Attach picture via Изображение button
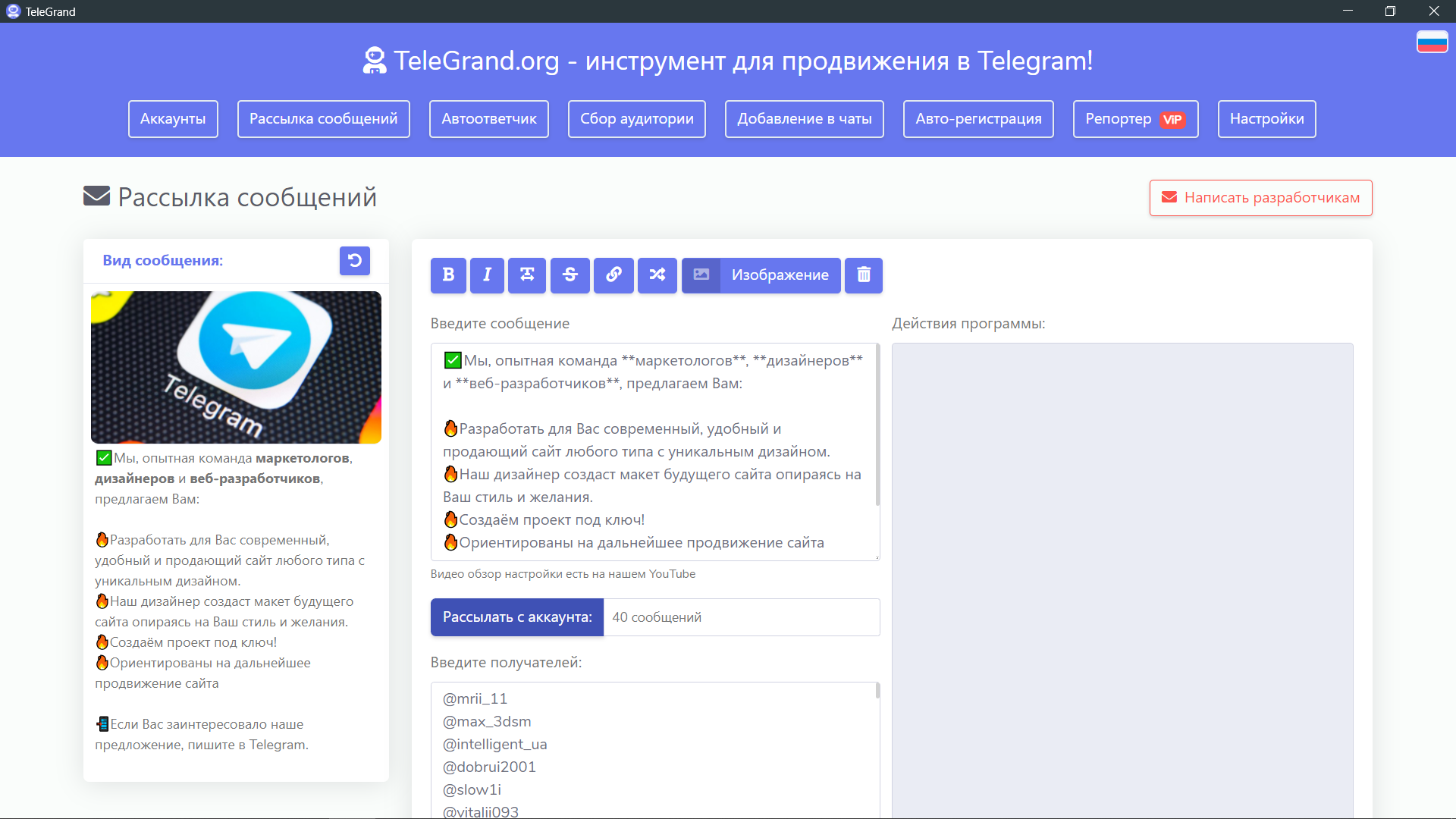This screenshot has width=1456, height=819. (x=761, y=275)
